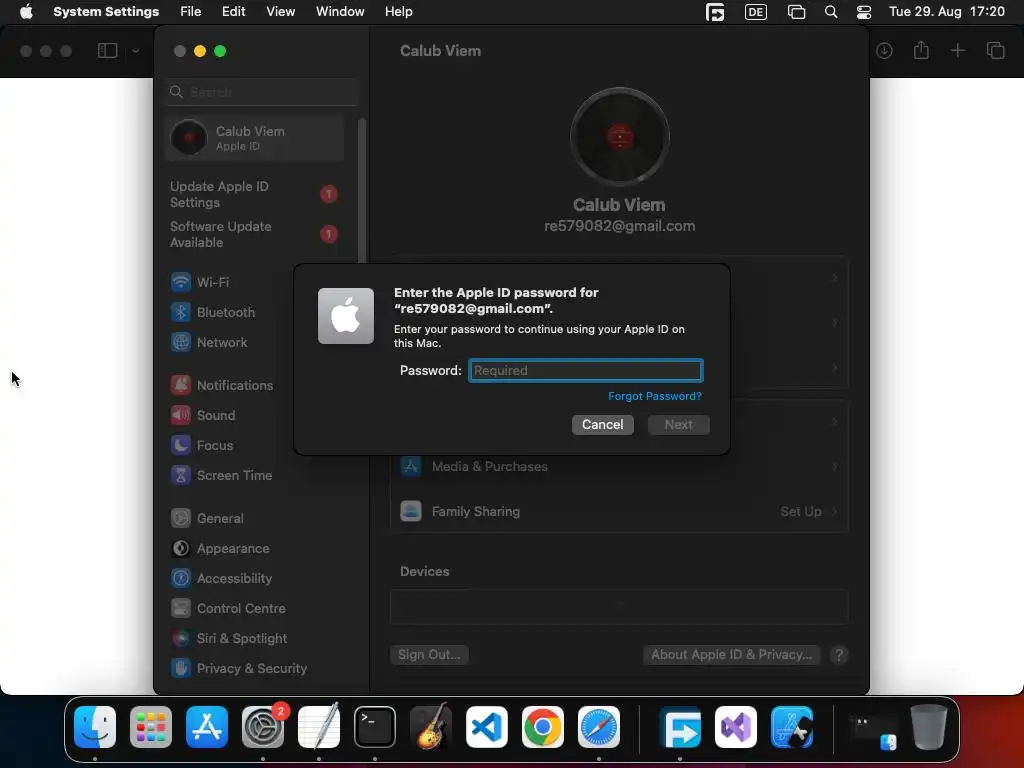Open App Store from the Dock
Viewport: 1024px width, 768px height.
tap(207, 727)
